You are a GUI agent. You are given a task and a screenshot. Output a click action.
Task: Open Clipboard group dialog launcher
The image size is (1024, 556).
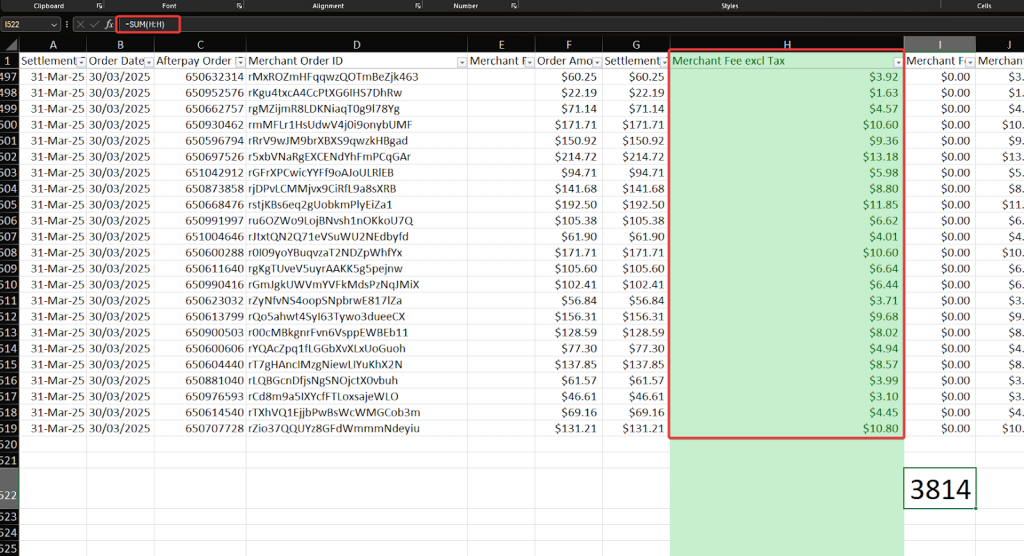[98, 6]
